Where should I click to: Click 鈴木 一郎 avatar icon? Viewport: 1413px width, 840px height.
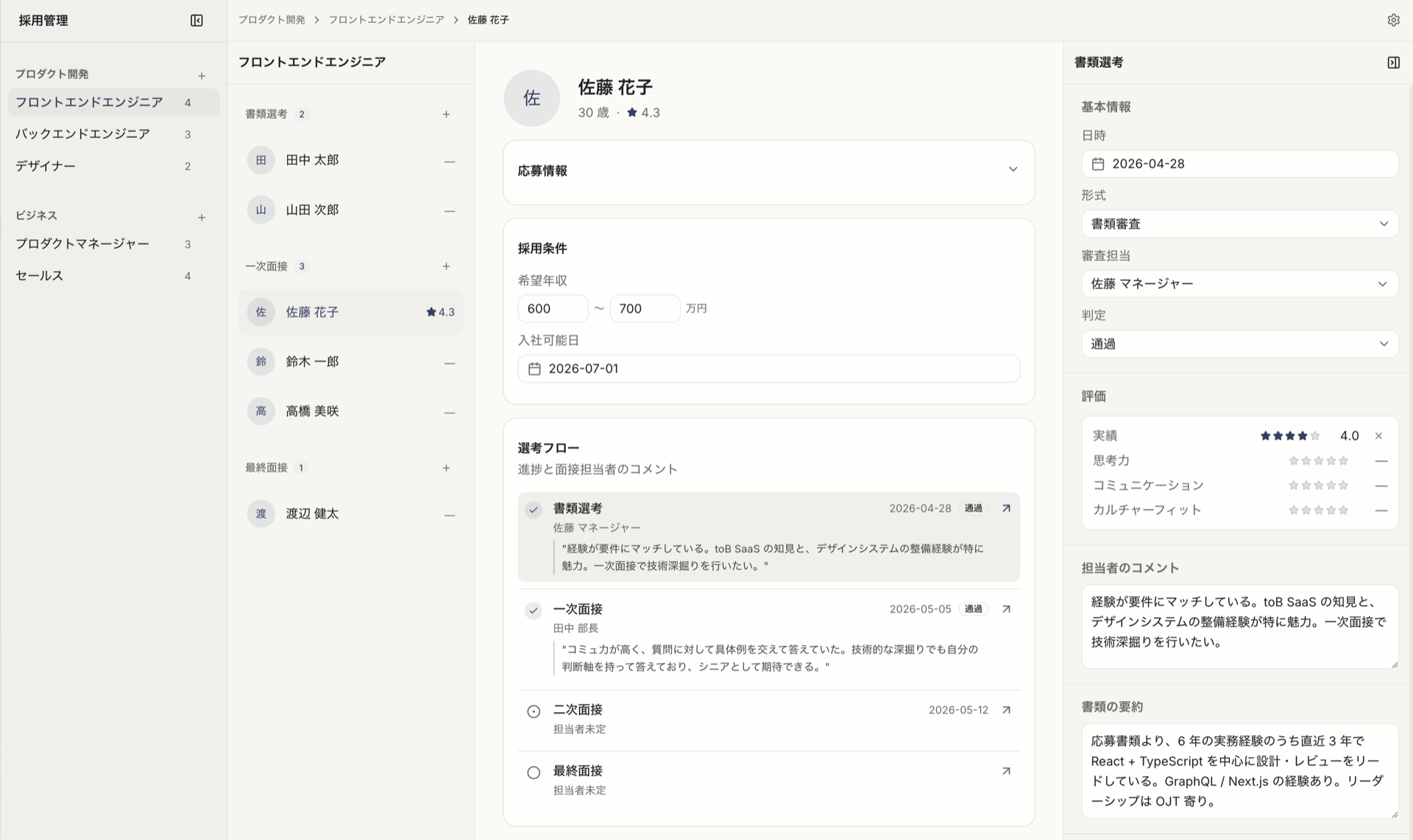(x=261, y=362)
